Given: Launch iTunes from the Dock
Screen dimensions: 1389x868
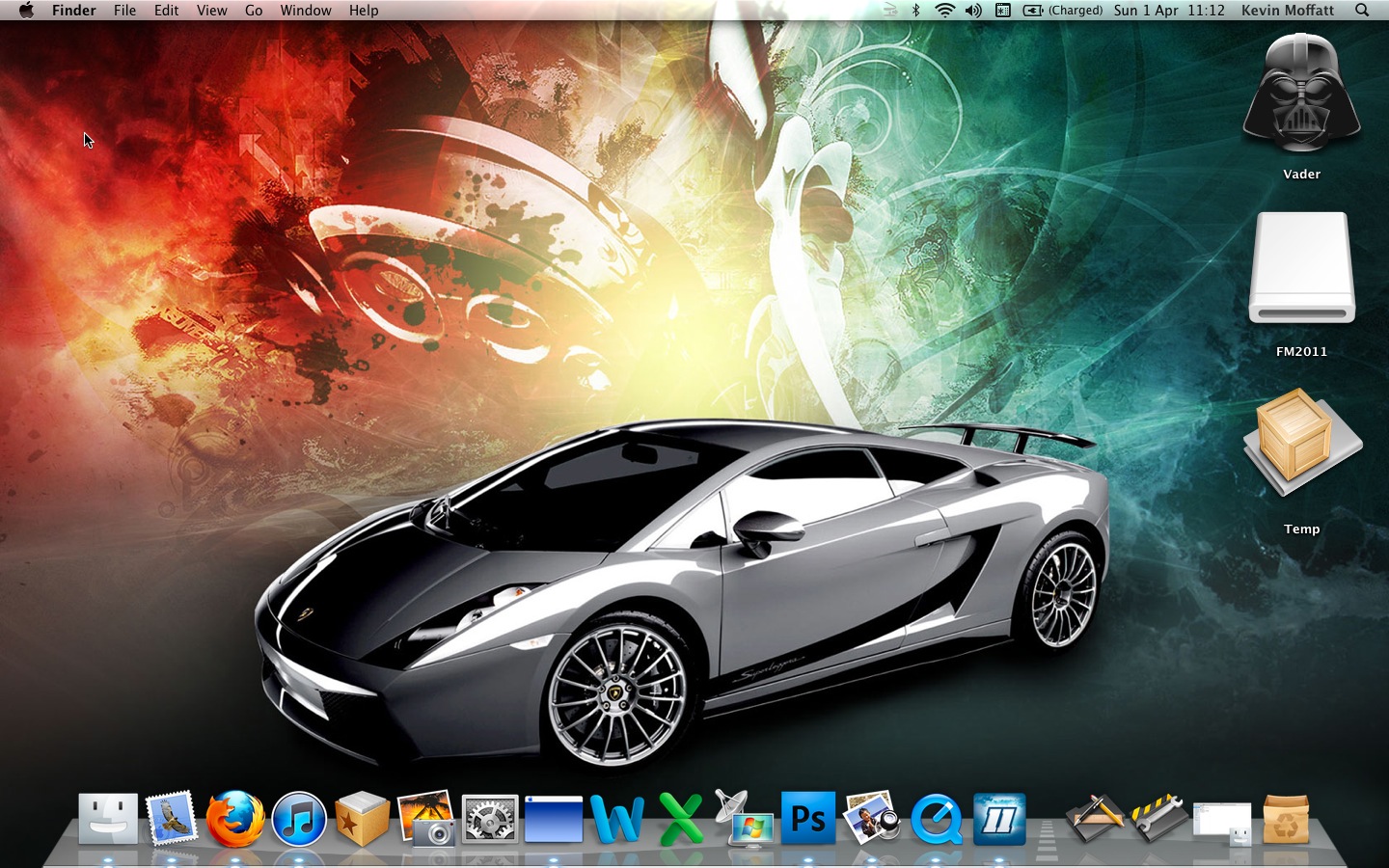Looking at the screenshot, I should (299, 820).
